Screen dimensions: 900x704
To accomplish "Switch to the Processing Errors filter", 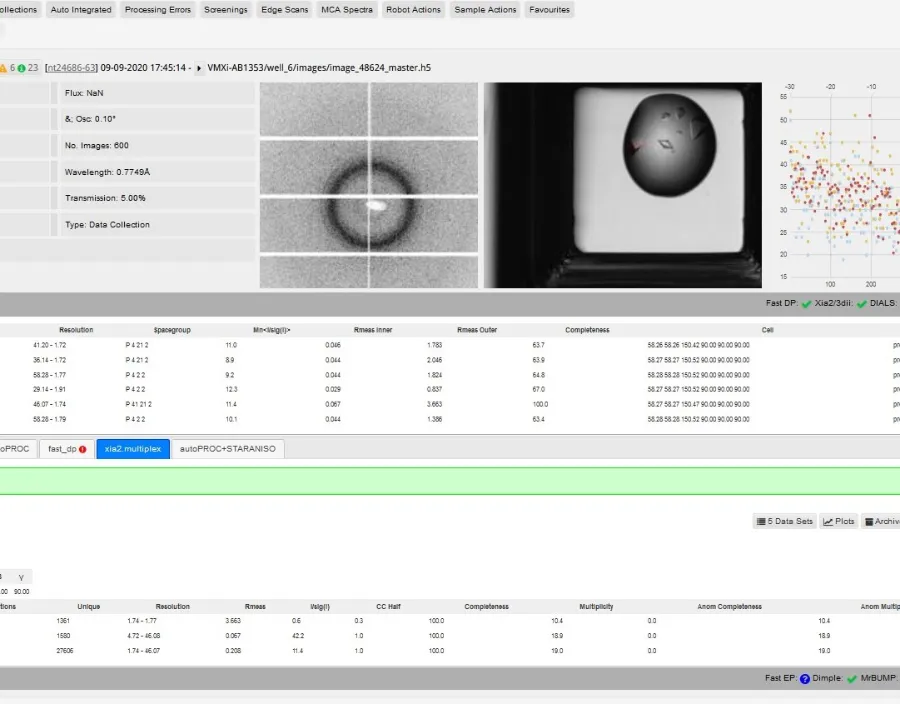I will pos(158,10).
